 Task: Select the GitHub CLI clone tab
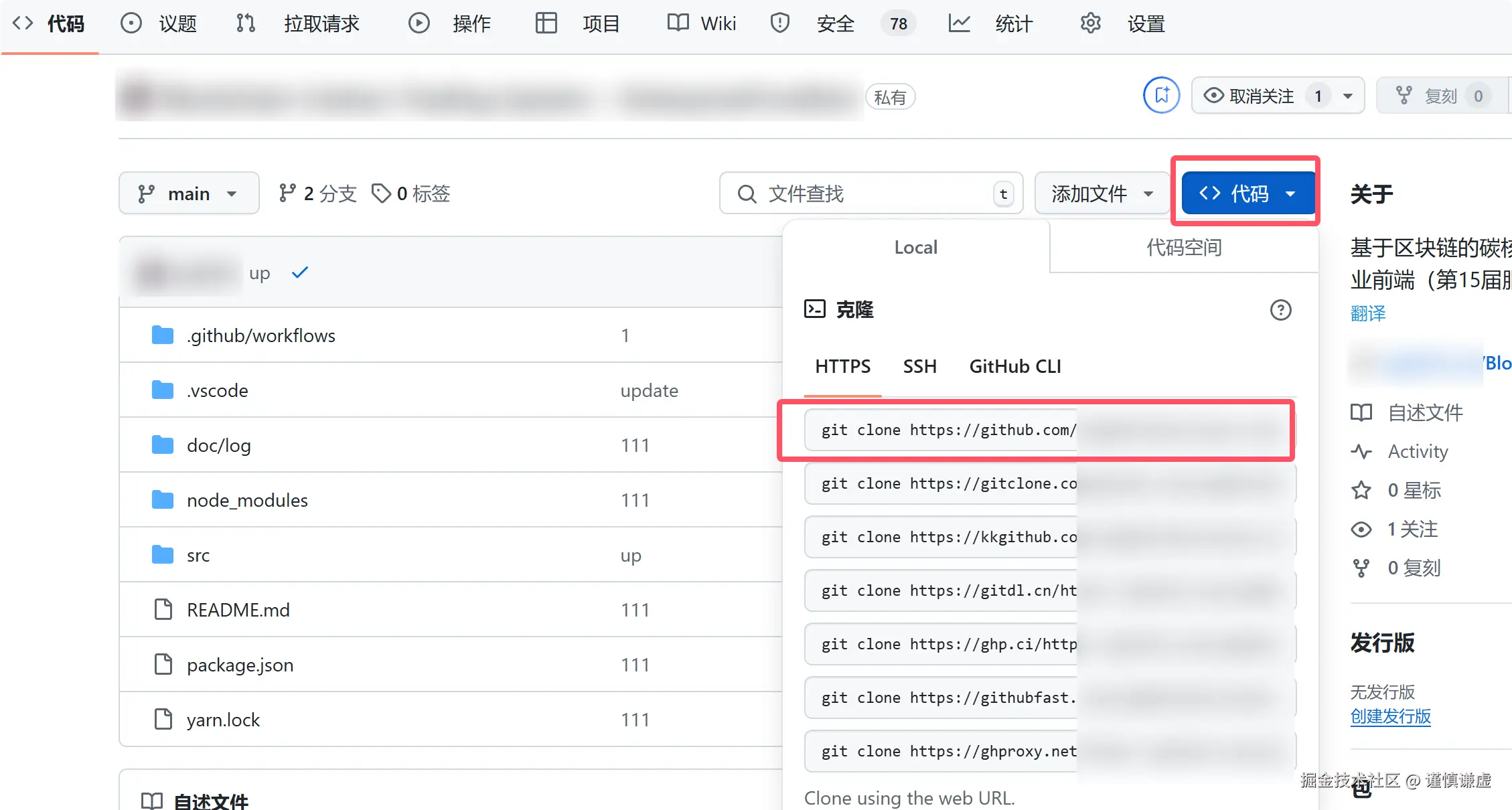pyautogui.click(x=1014, y=366)
